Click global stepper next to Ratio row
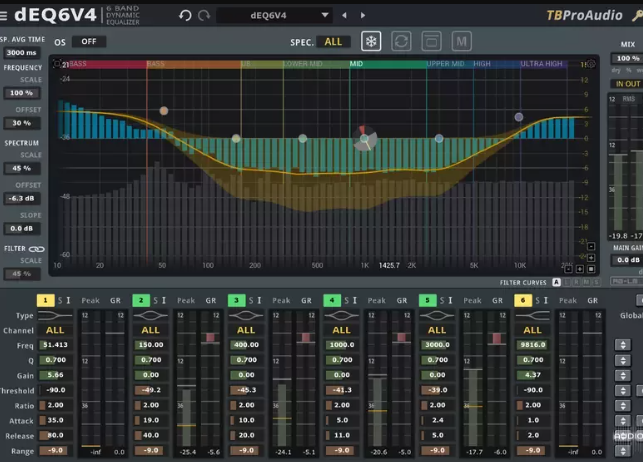Screen dimensions: 643x462 (623, 406)
